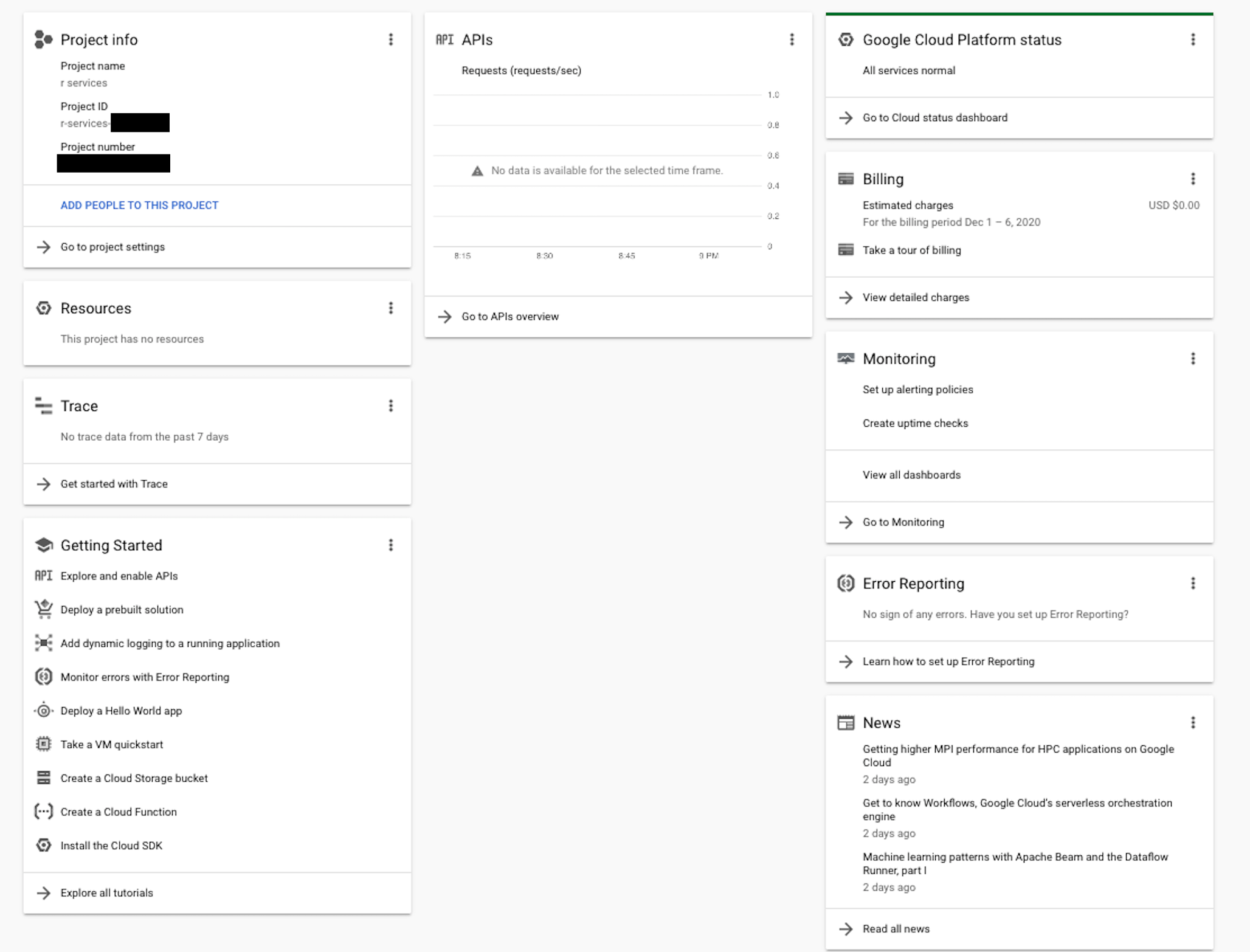Open View all dashboards
Viewport: 1250px width, 952px height.
912,475
